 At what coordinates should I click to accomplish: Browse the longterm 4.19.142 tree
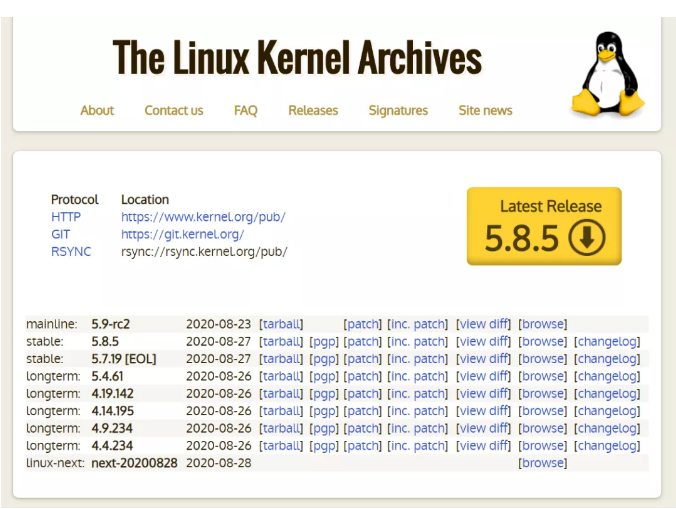[x=543, y=393]
